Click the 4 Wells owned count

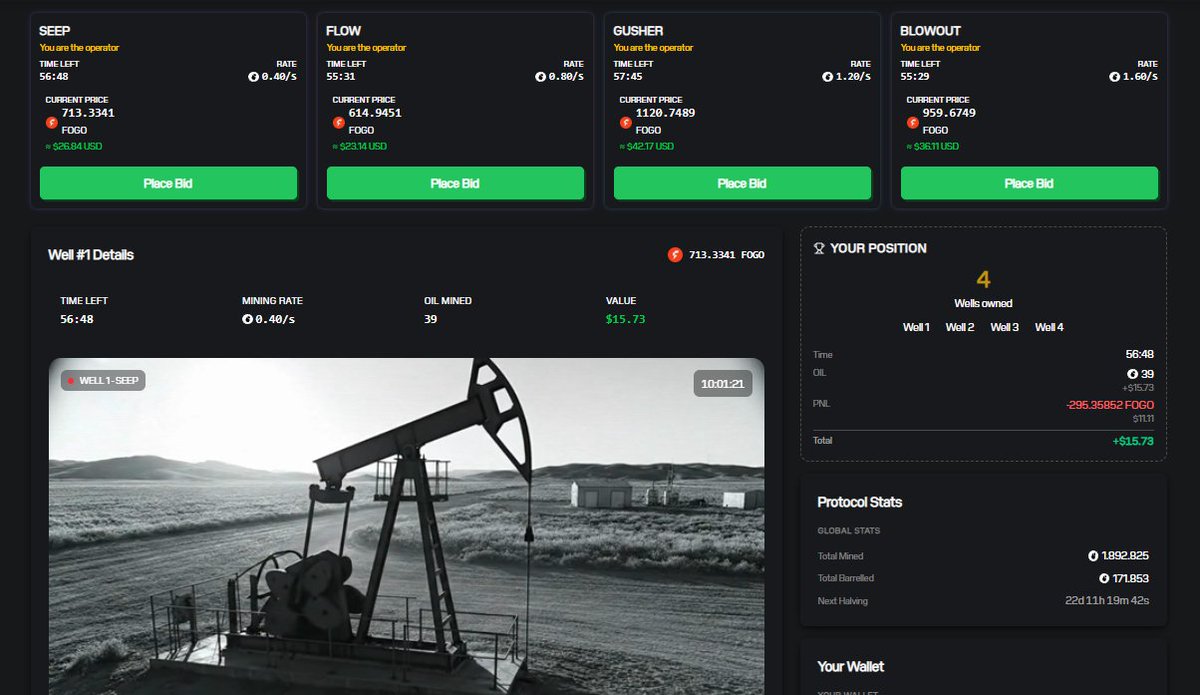[x=983, y=281]
